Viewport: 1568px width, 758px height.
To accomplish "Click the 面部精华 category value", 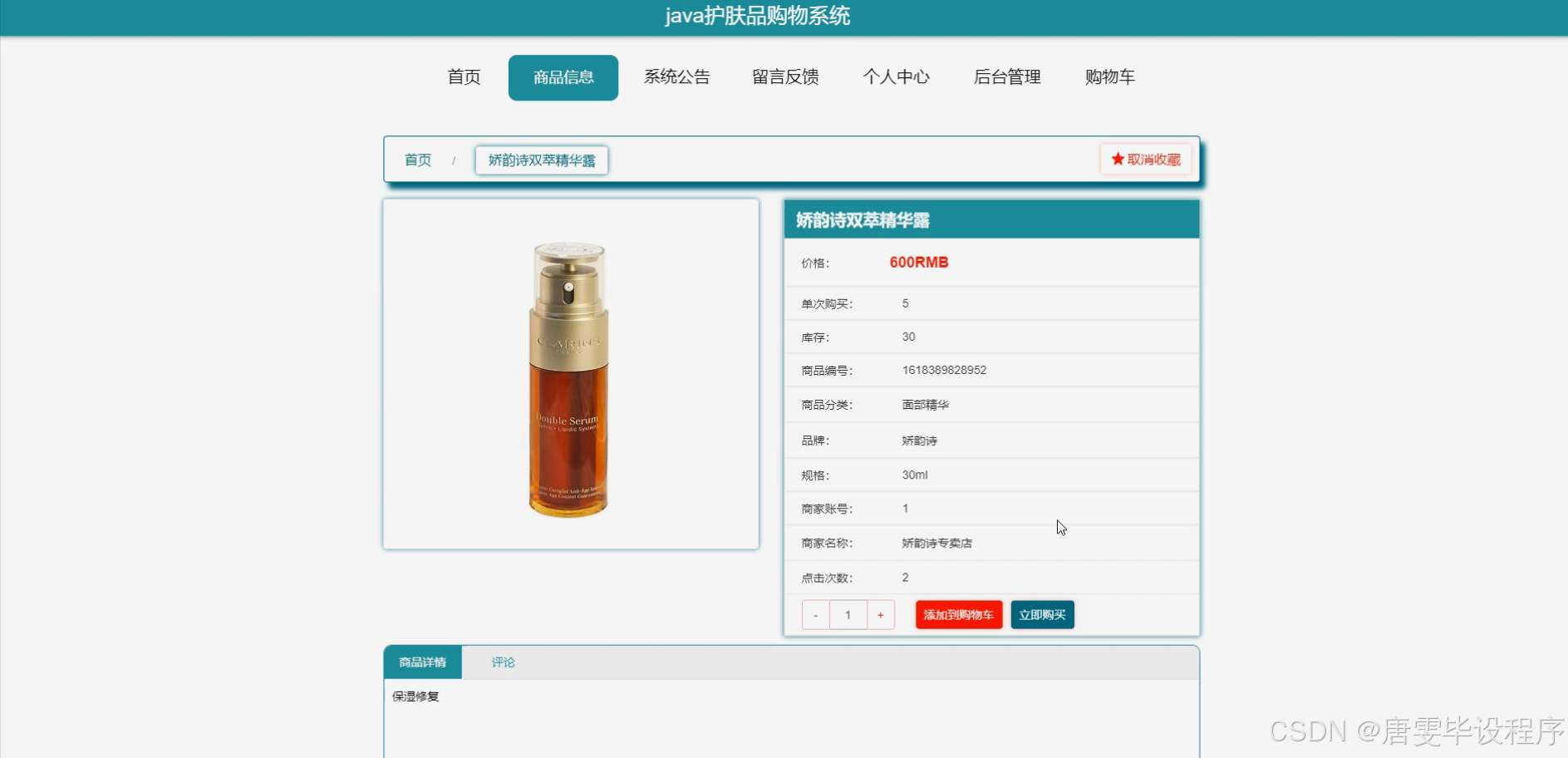I will pos(926,405).
